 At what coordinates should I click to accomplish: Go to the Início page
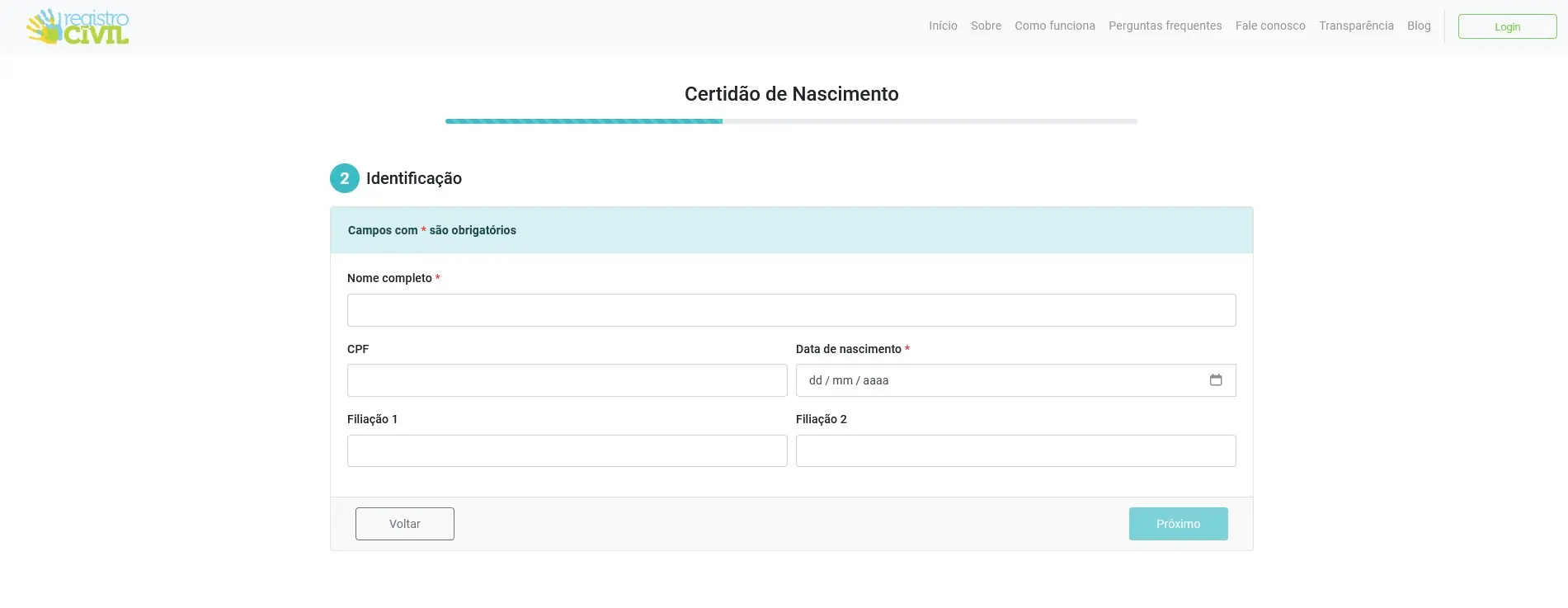coord(943,26)
